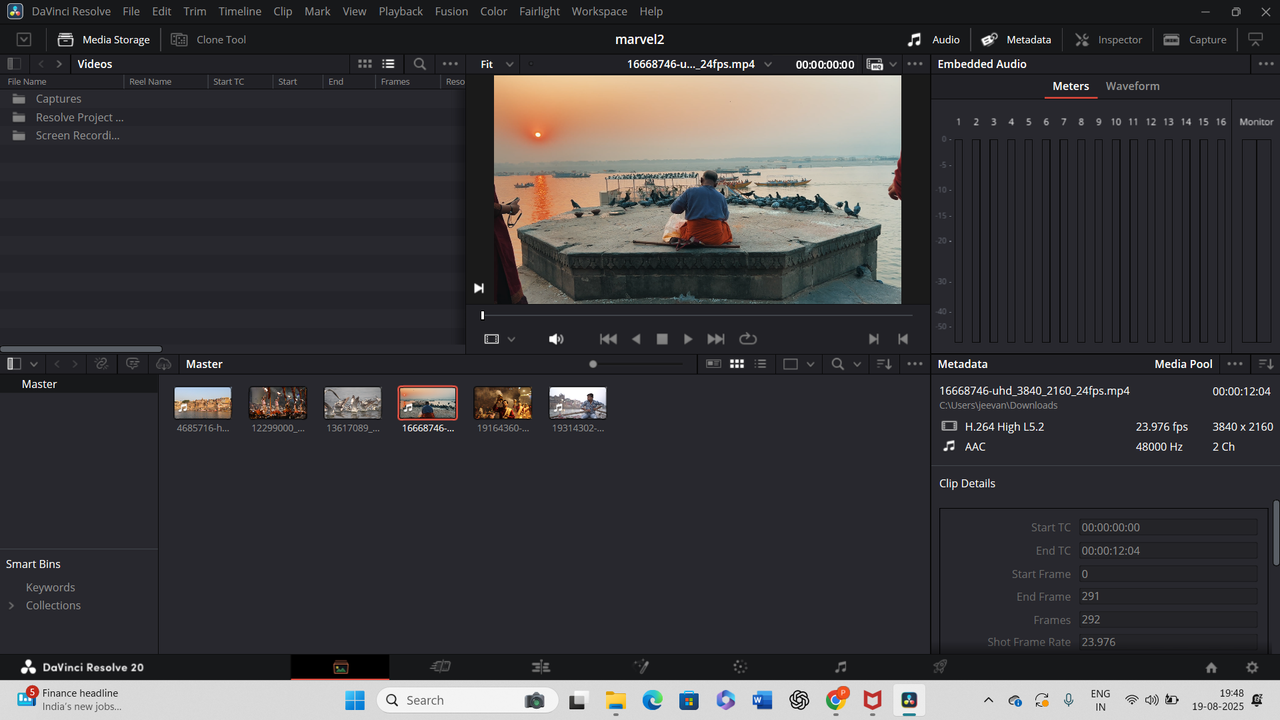This screenshot has width=1280, height=720.
Task: Click the Media Storage button
Action: [104, 40]
